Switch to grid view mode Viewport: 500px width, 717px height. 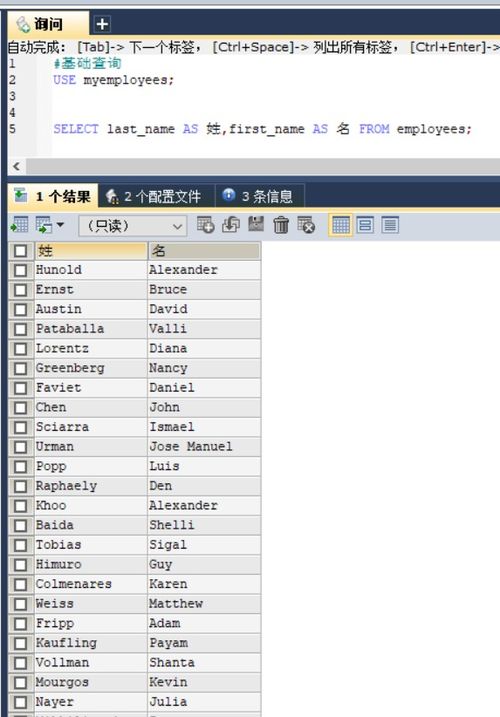340,225
